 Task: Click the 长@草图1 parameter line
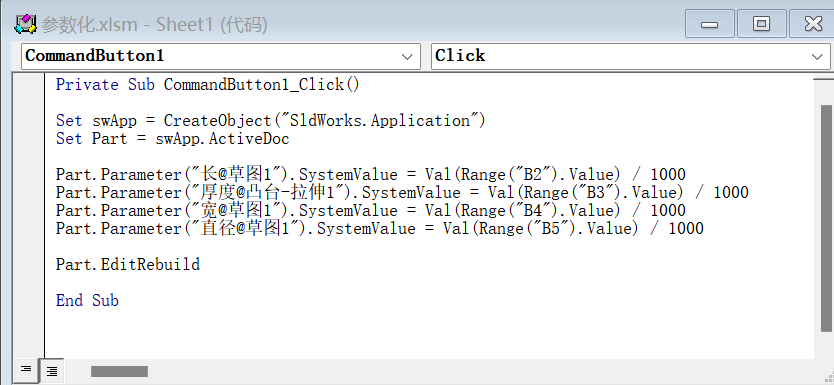click(371, 174)
